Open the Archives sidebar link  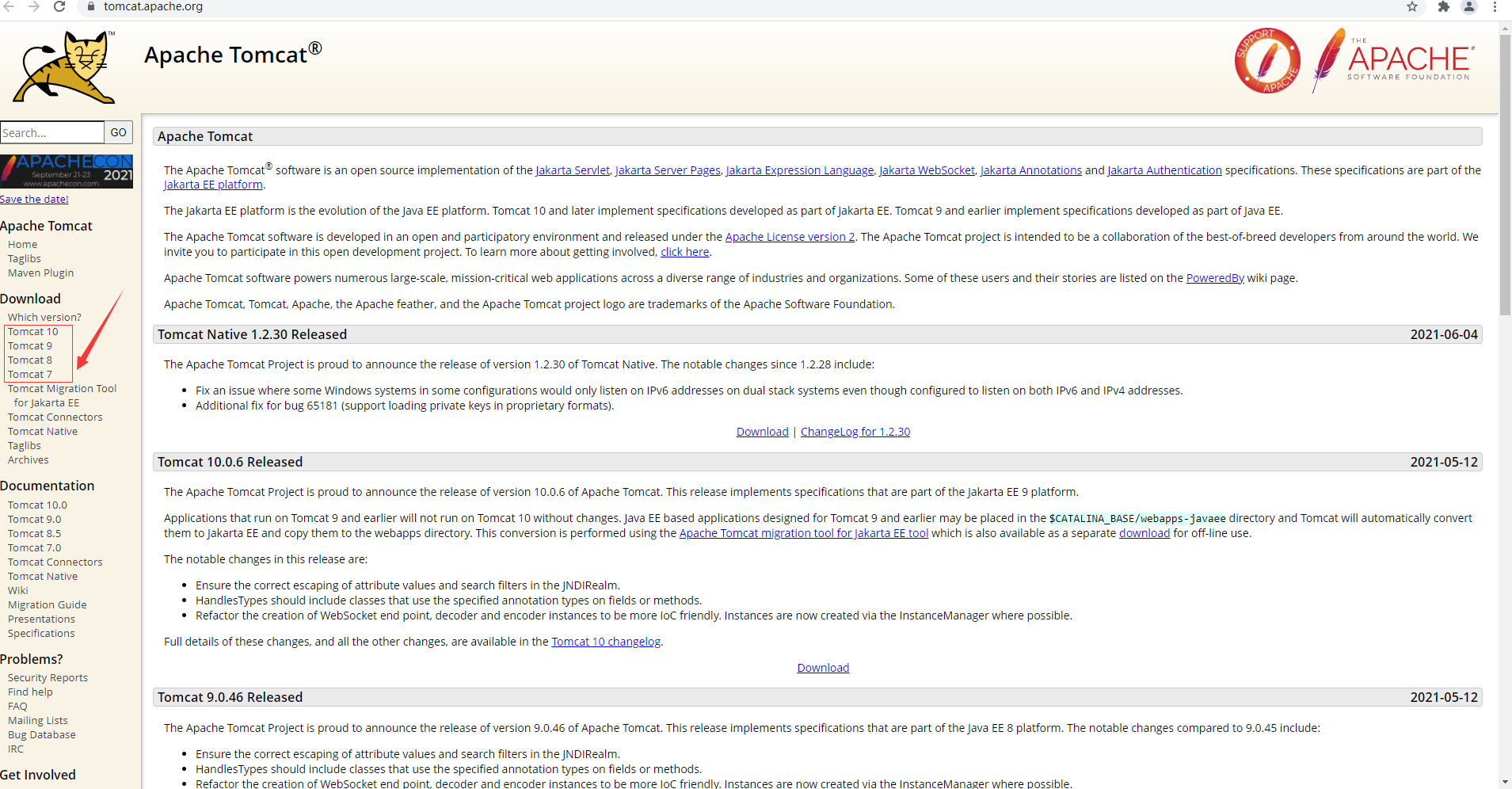[29, 460]
